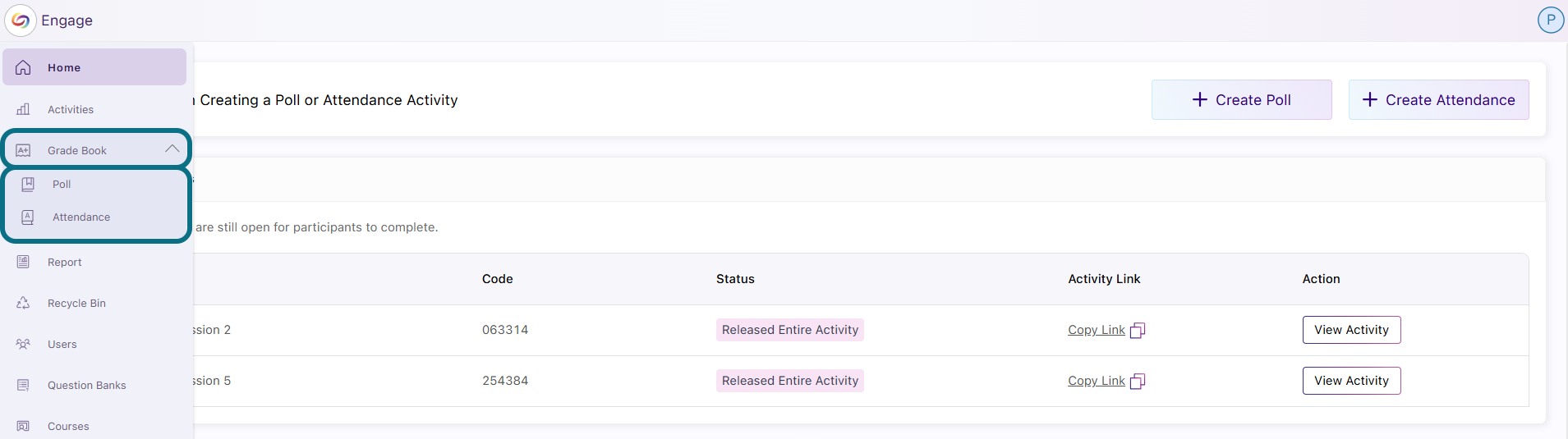Click the Report icon in the sidebar

pyautogui.click(x=23, y=262)
